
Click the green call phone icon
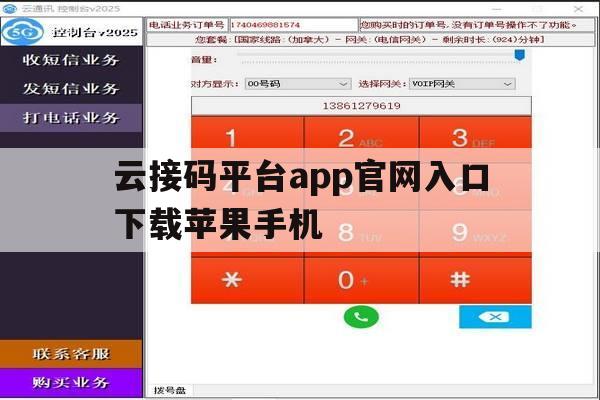tap(361, 317)
